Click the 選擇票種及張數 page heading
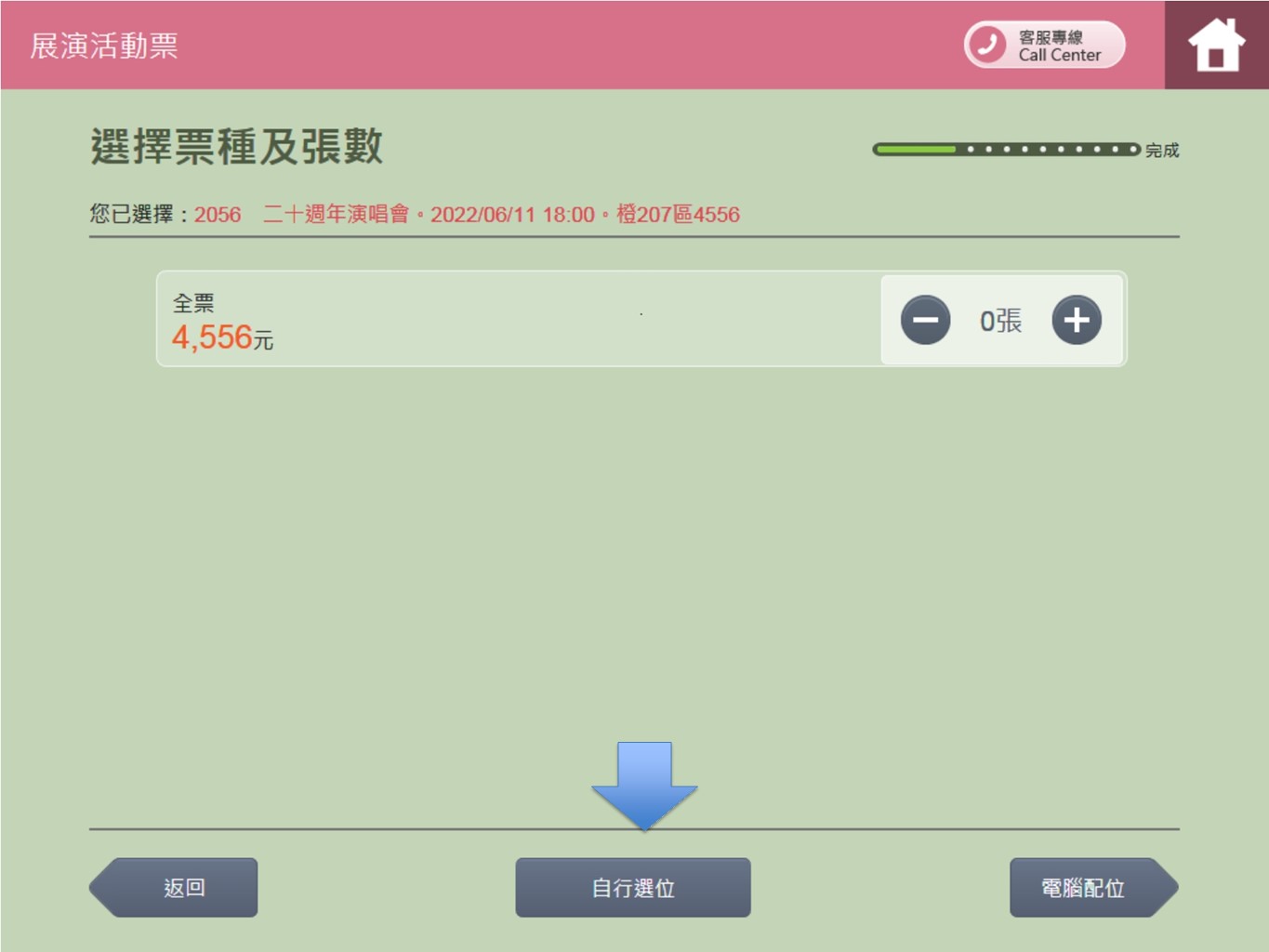The image size is (1269, 952). 236,146
